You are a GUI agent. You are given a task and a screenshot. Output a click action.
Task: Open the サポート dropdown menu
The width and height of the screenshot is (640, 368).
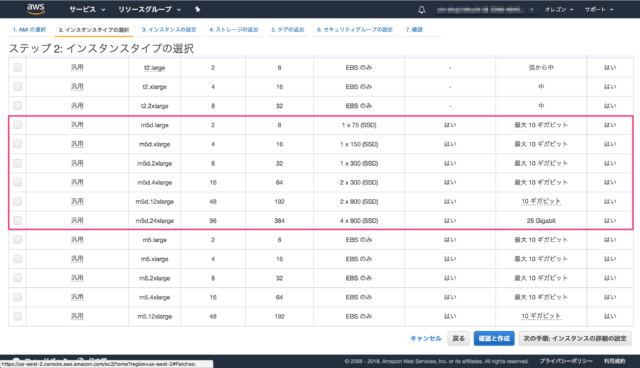[599, 9]
